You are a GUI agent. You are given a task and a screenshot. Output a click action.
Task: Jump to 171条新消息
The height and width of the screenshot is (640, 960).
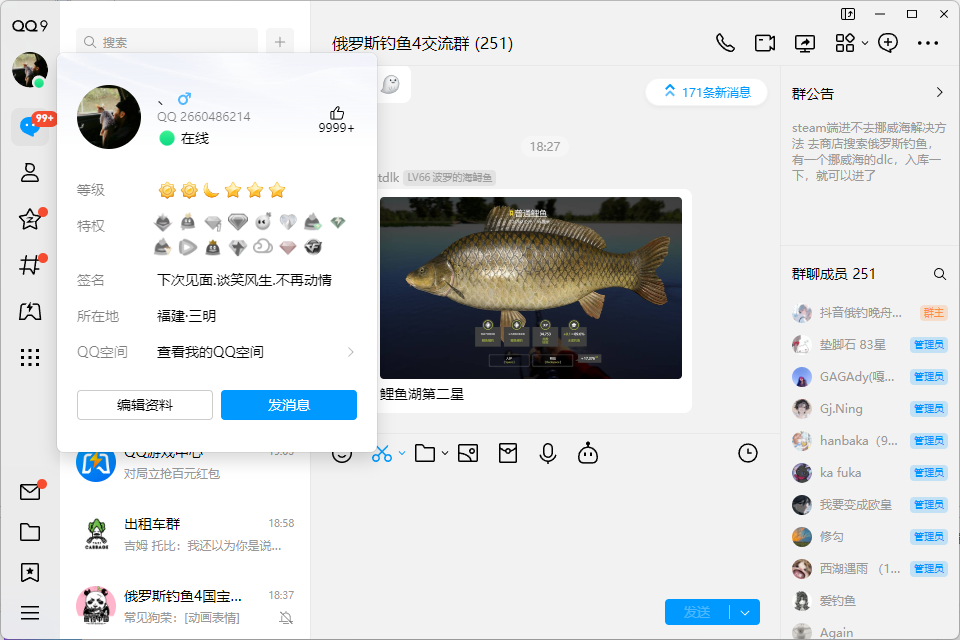pos(707,92)
